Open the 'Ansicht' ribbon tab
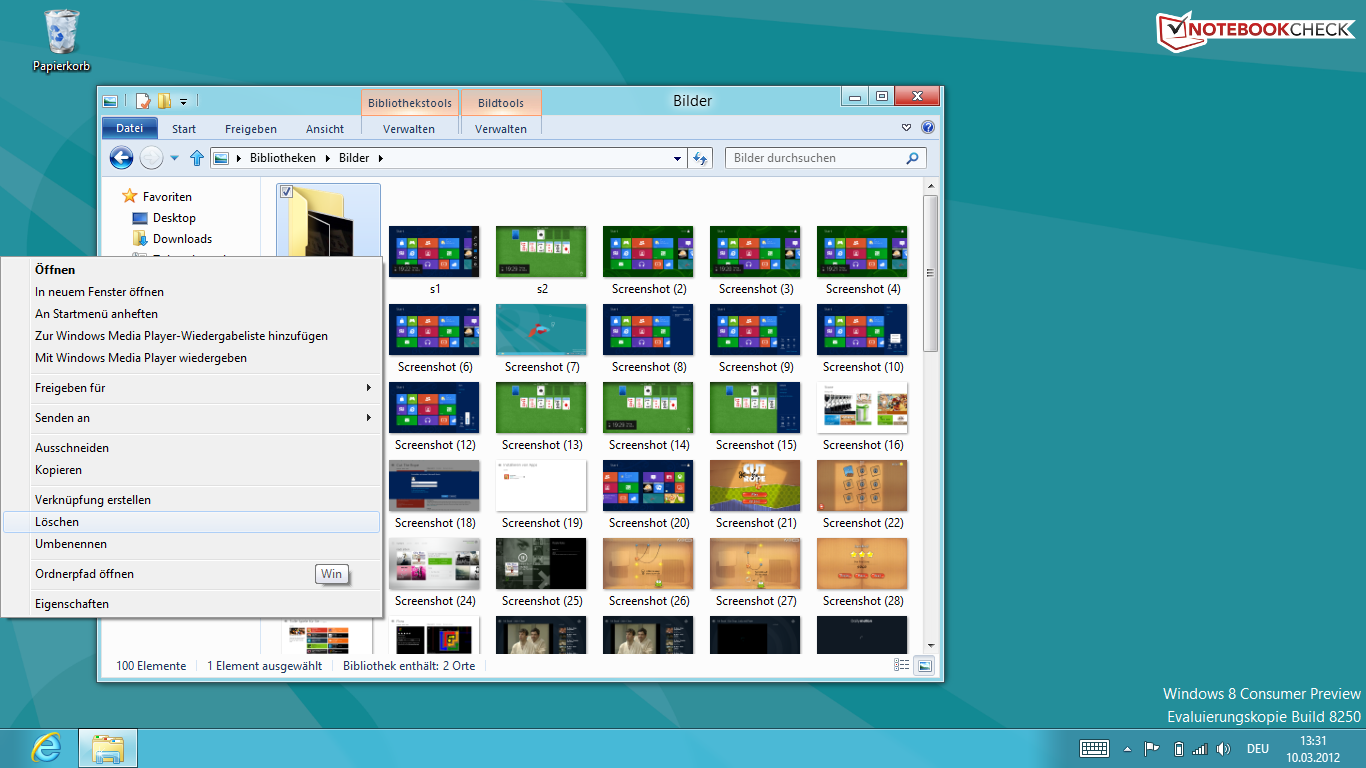Image resolution: width=1366 pixels, height=768 pixels. click(x=325, y=129)
